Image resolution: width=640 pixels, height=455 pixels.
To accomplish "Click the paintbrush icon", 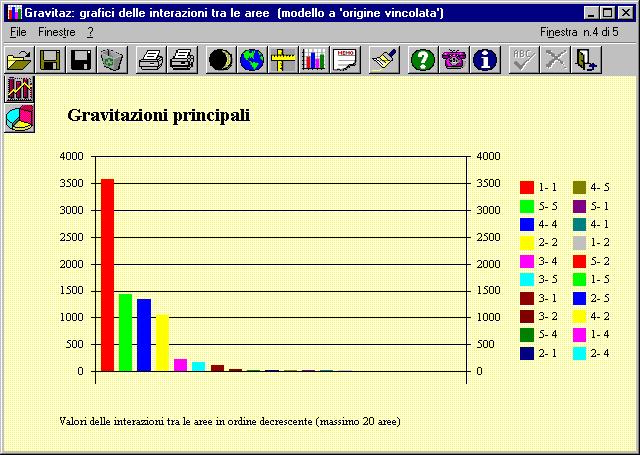I will point(384,60).
